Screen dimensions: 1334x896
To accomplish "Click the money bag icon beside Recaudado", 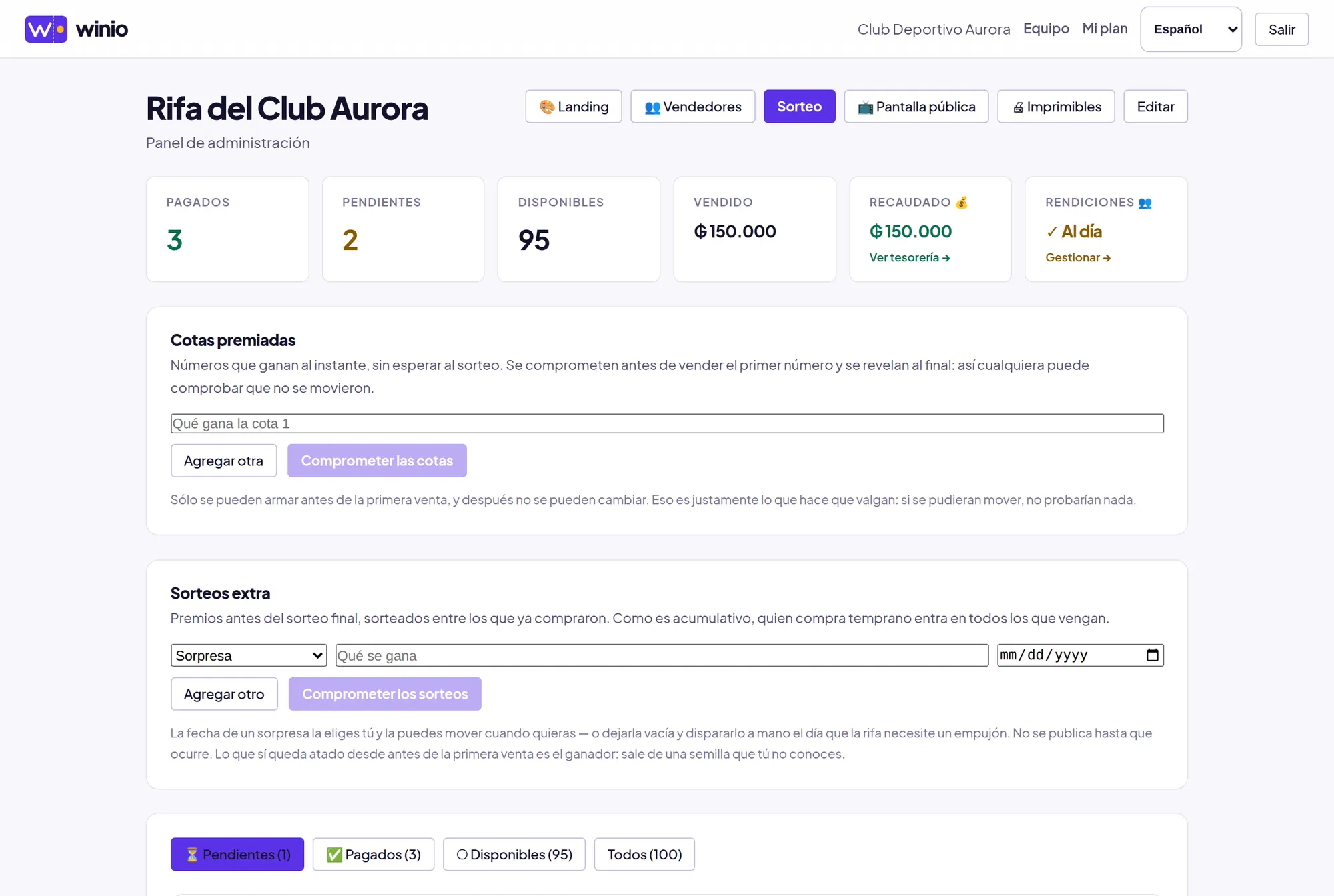I will click(961, 203).
